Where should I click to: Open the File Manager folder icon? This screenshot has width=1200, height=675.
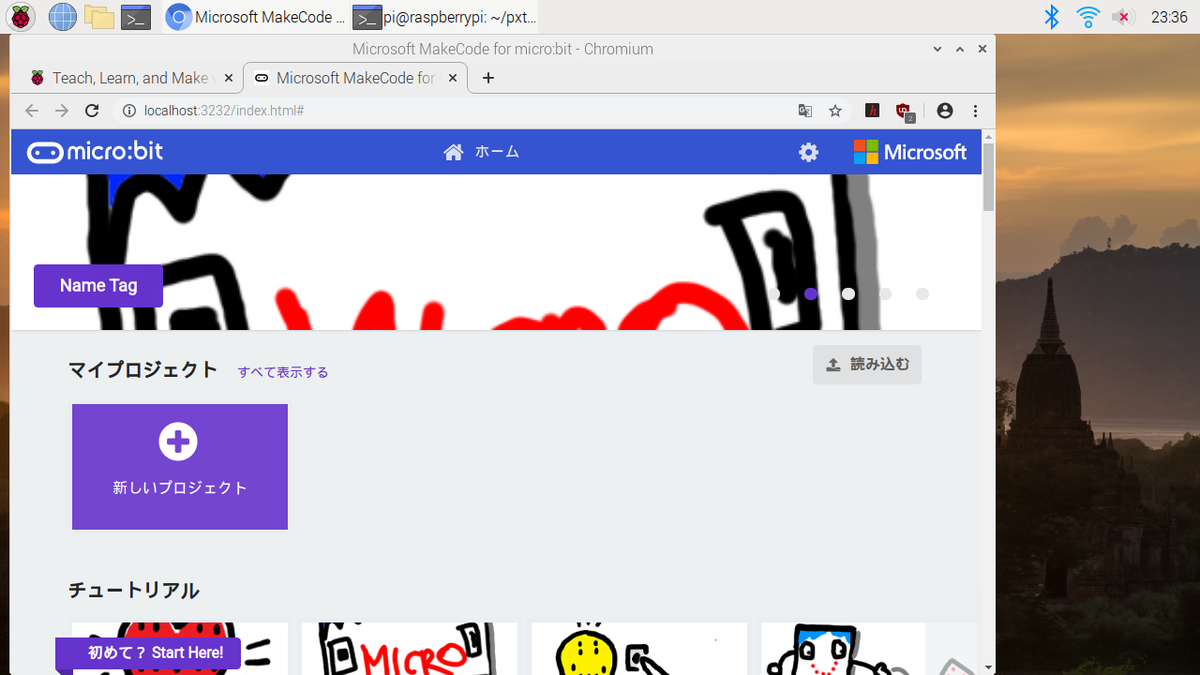pyautogui.click(x=98, y=16)
